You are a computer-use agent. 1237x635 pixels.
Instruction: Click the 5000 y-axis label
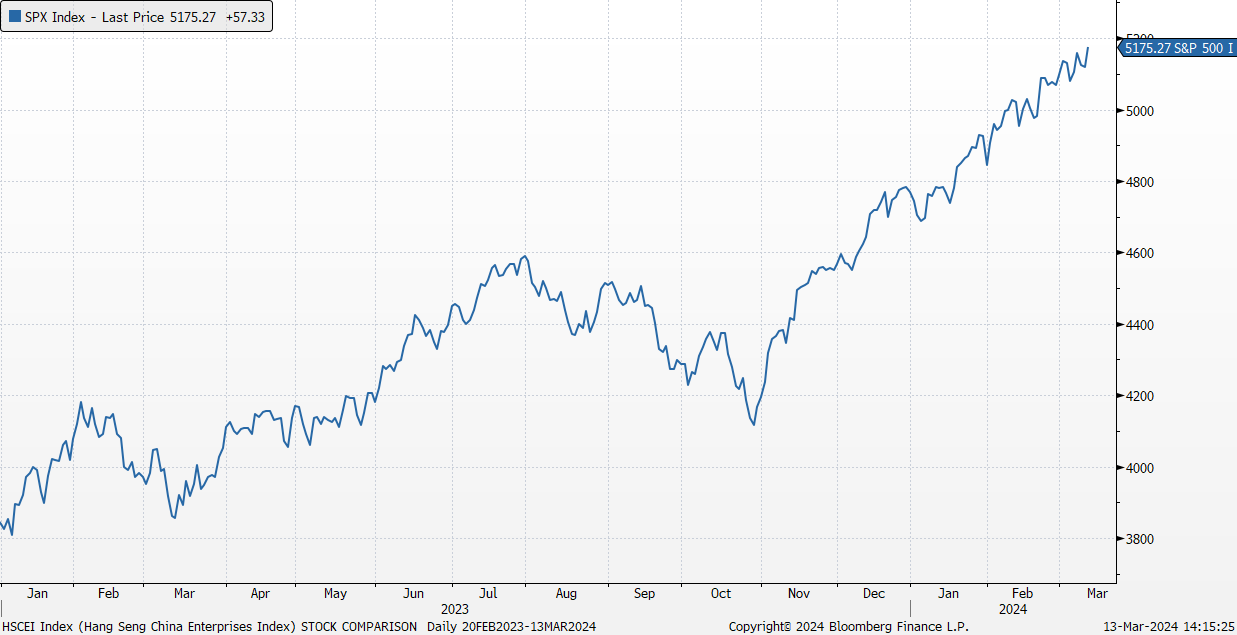point(1139,111)
